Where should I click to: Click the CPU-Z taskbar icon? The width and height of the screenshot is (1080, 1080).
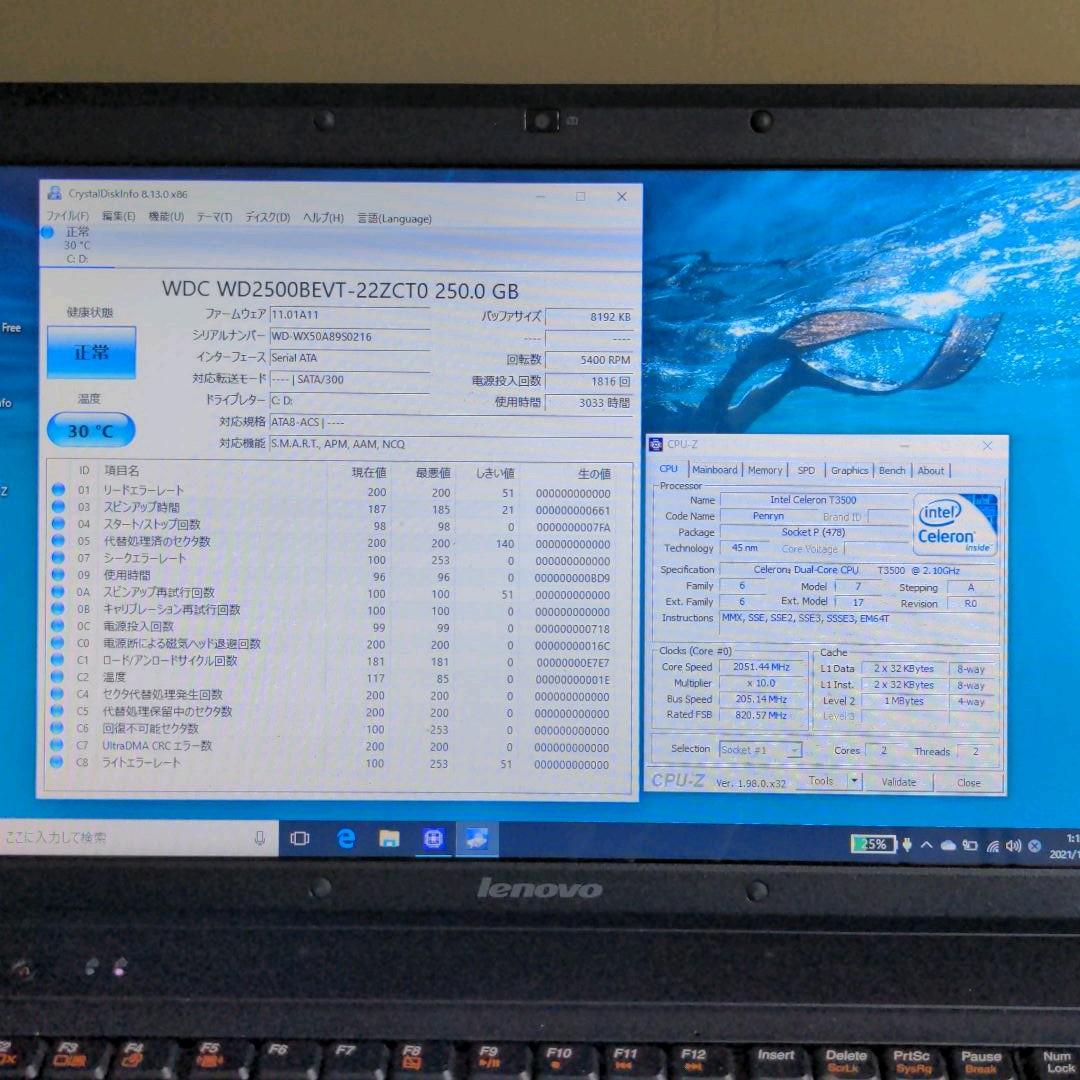433,838
